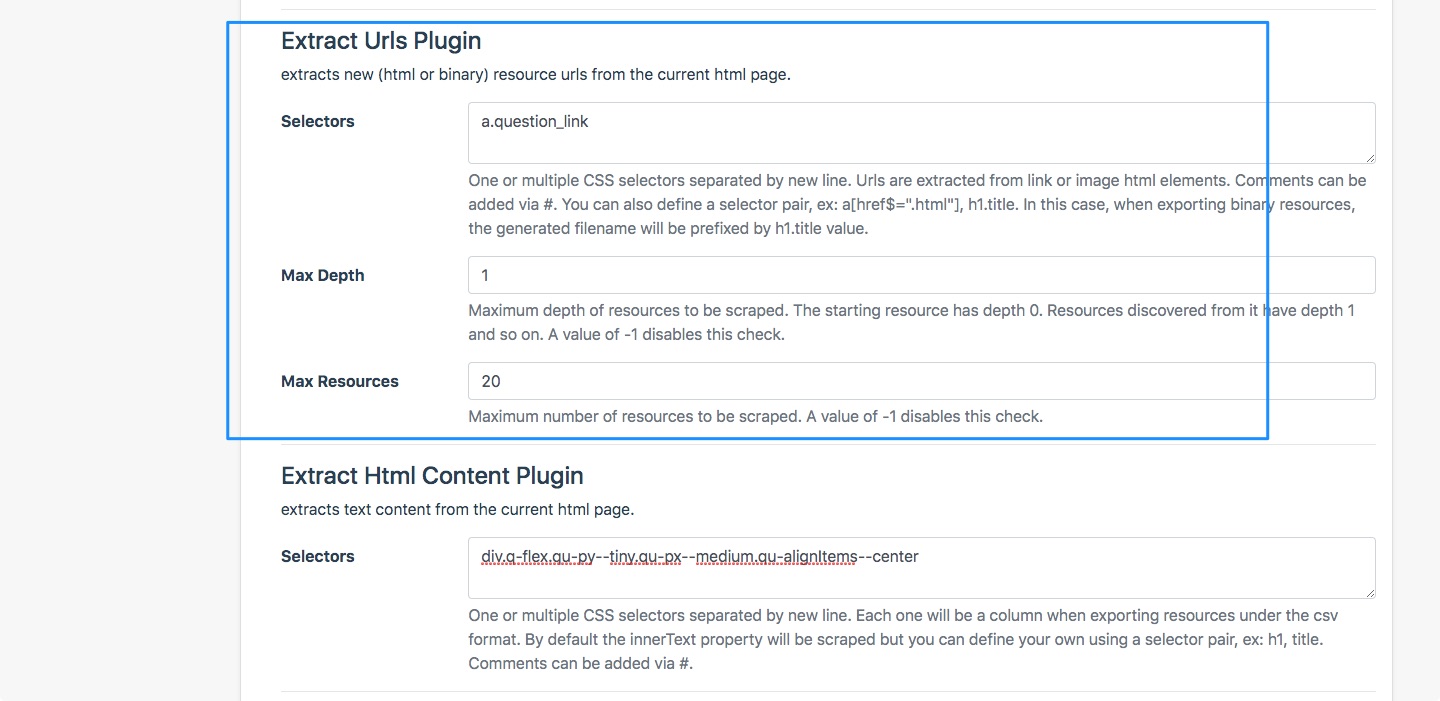Click the value 20 in Max Resources
The width and height of the screenshot is (1440, 701).
[x=487, y=381]
